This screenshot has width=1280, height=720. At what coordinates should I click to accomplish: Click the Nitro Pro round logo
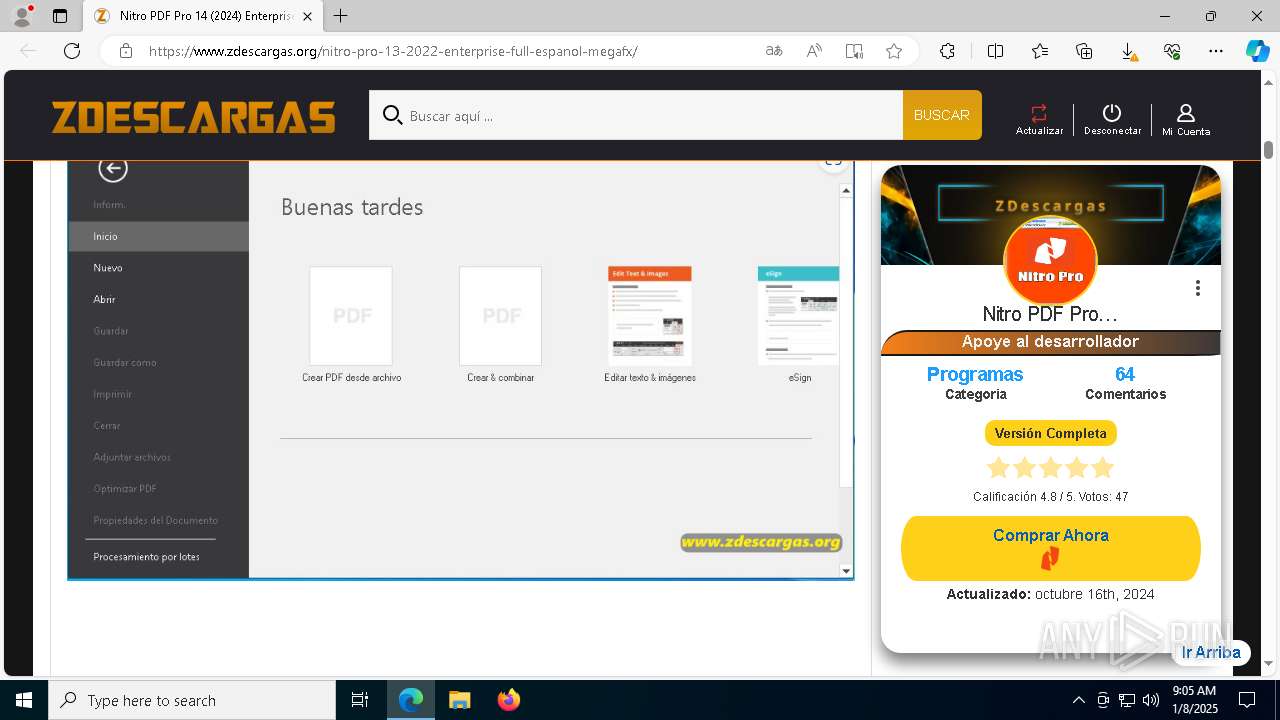pyautogui.click(x=1050, y=260)
